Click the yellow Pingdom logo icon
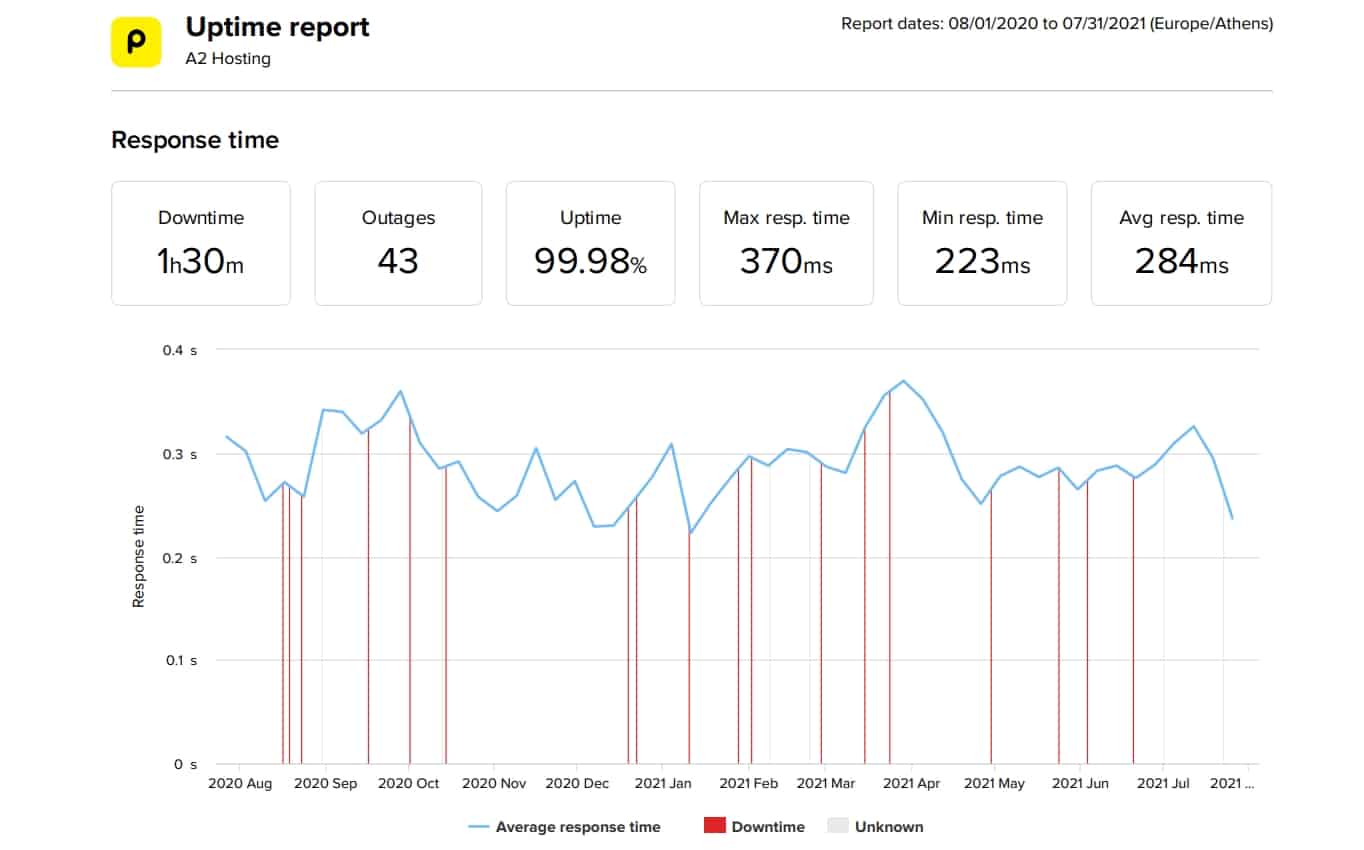Screen dimensions: 1364x850 (x=135, y=42)
